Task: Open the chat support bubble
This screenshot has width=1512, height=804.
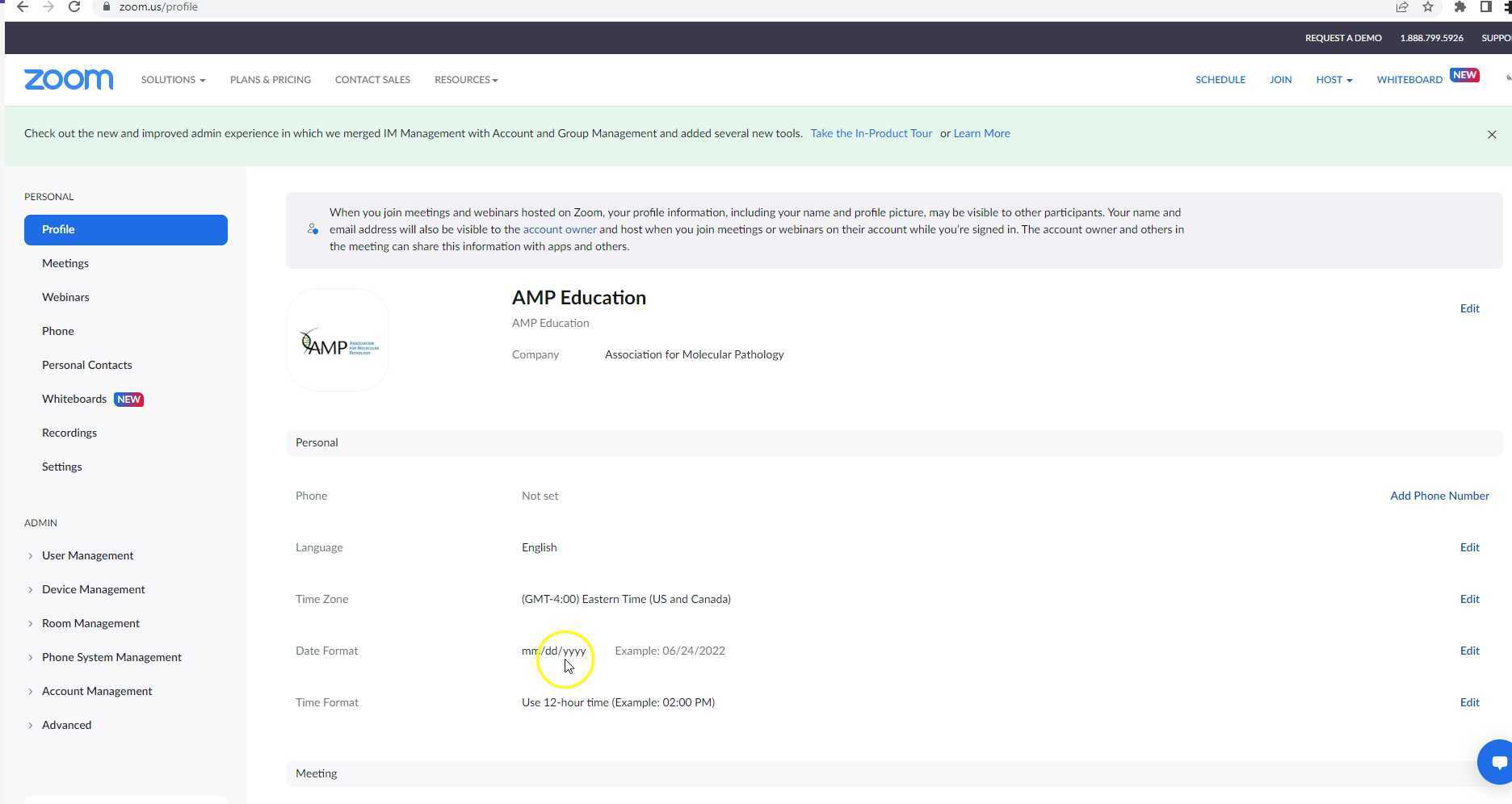Action: coord(1497,761)
